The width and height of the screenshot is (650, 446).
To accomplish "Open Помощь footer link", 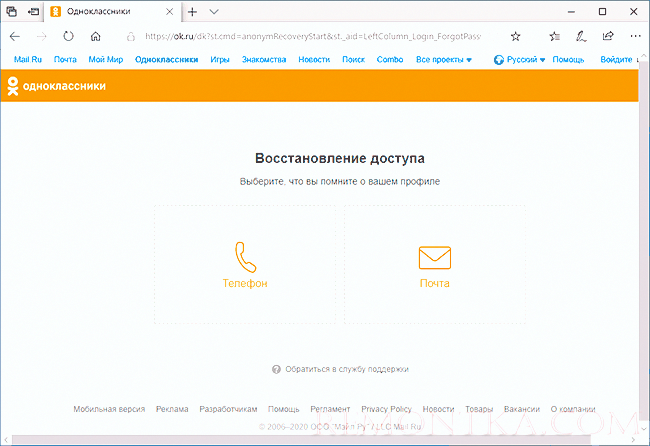I will tap(284, 409).
